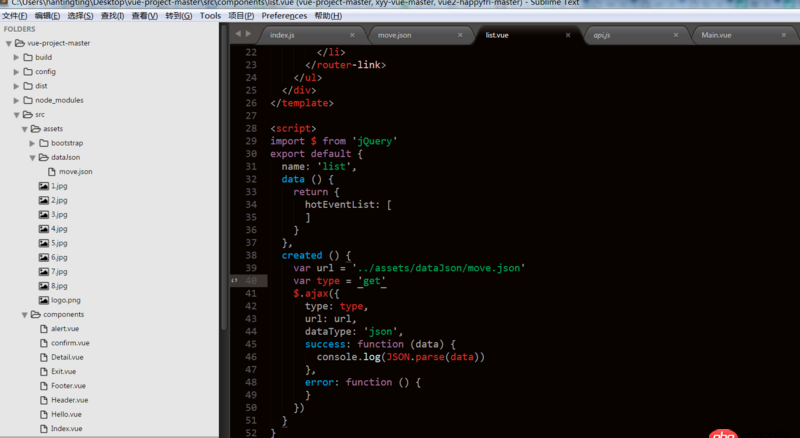Click line number 38 in the gutter
Viewport: 800px width, 438px height.
pos(251,255)
